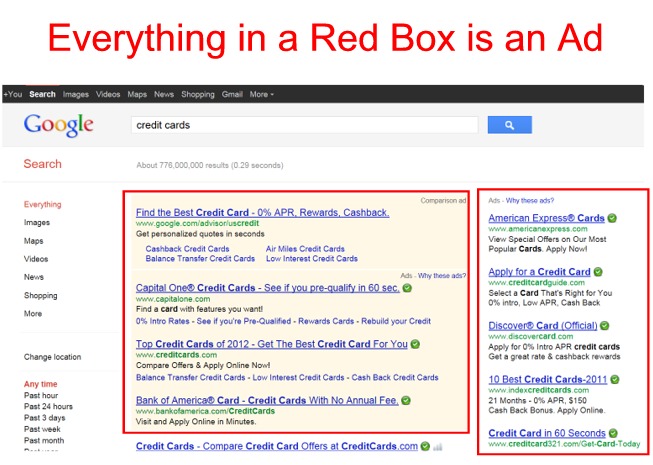
Task: Open Credit Card in 60 Seconds ad
Action: (547, 433)
